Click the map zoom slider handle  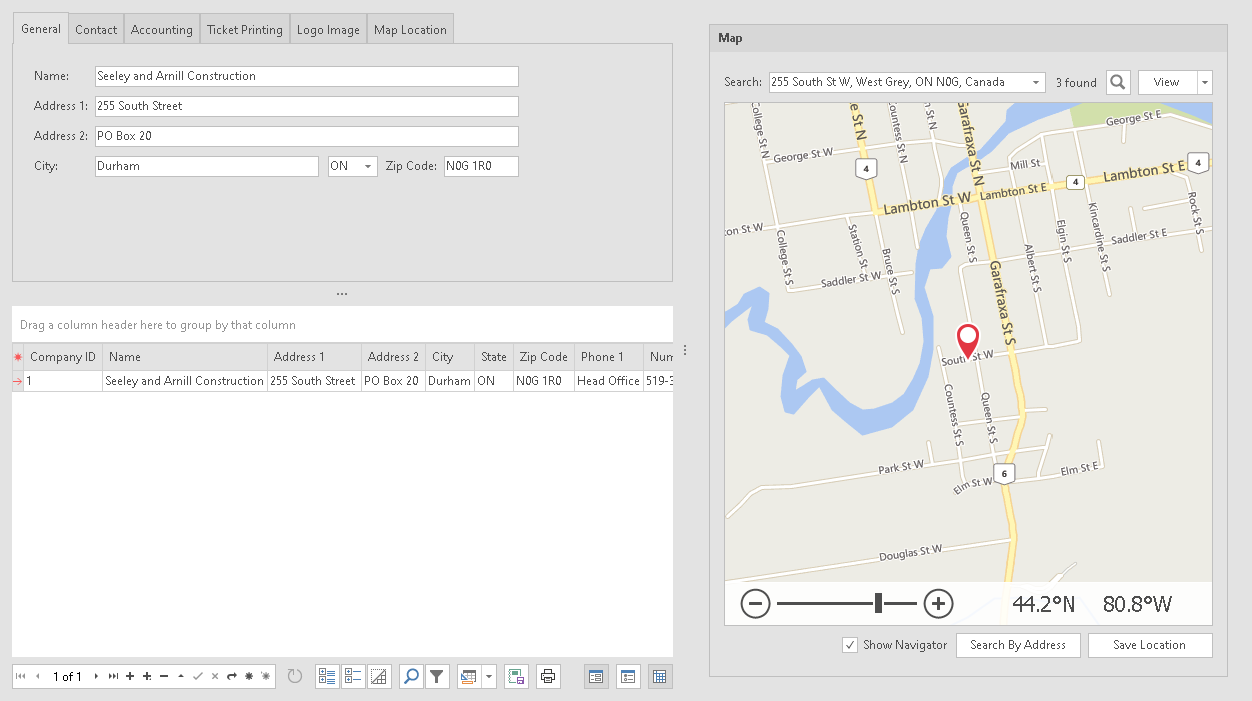pyautogui.click(x=878, y=603)
